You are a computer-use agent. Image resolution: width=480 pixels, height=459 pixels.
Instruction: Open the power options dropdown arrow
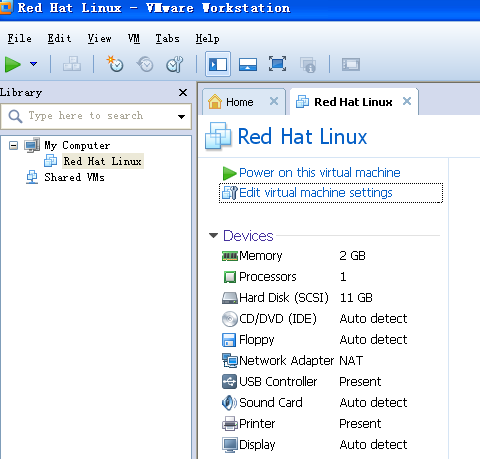33,64
